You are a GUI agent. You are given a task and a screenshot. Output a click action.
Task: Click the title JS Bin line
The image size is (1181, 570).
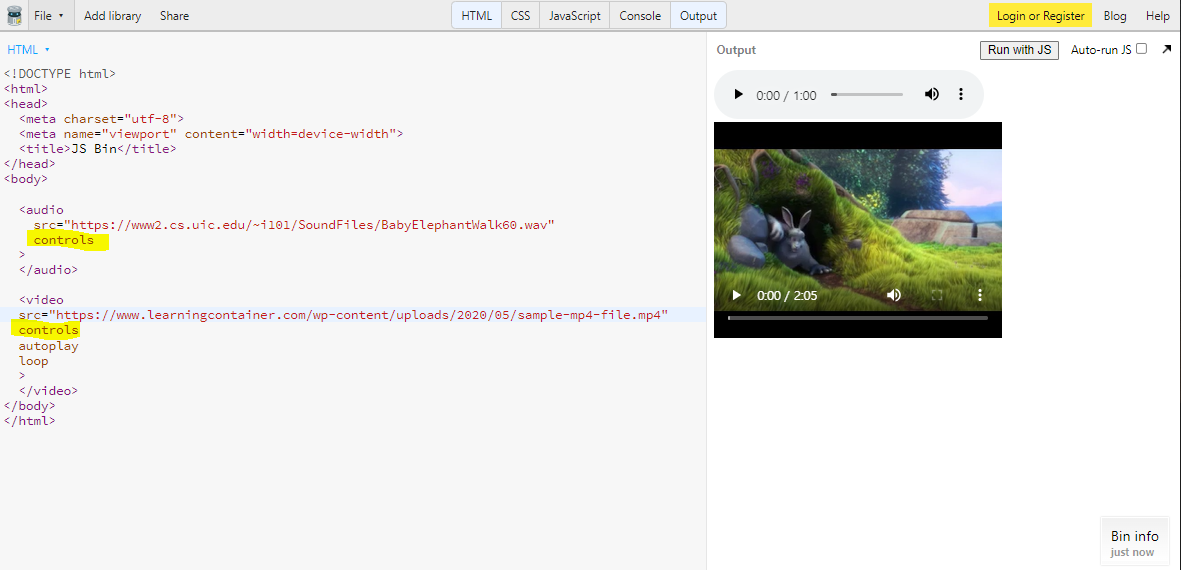pos(98,148)
